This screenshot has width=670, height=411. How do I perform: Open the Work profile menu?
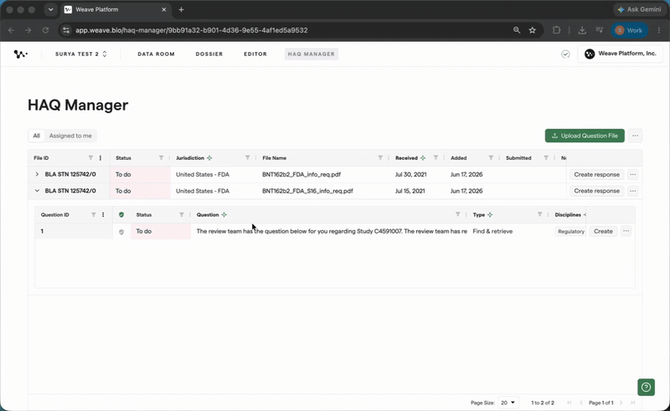pyautogui.click(x=629, y=30)
